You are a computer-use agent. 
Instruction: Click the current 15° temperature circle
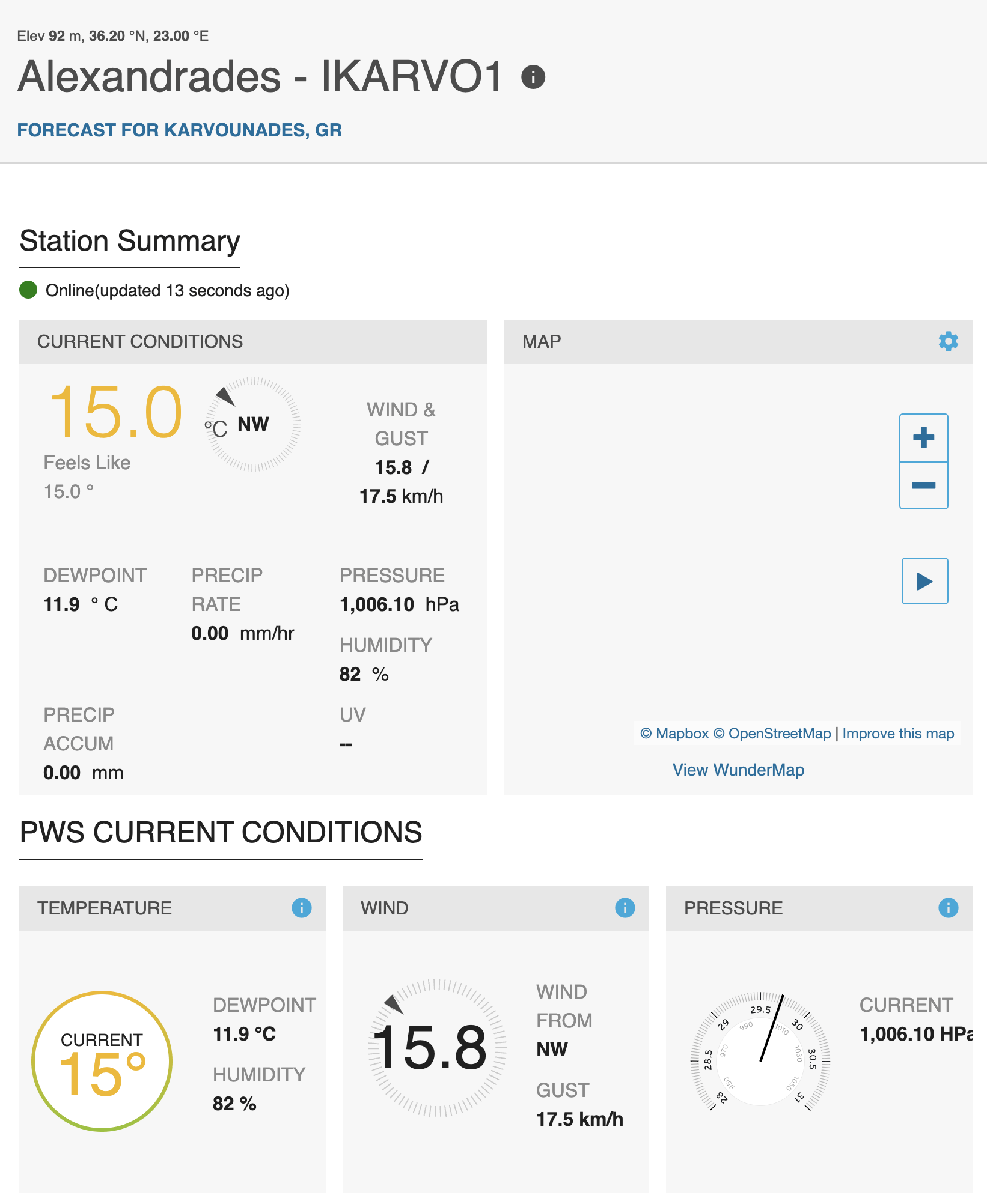(x=102, y=1061)
